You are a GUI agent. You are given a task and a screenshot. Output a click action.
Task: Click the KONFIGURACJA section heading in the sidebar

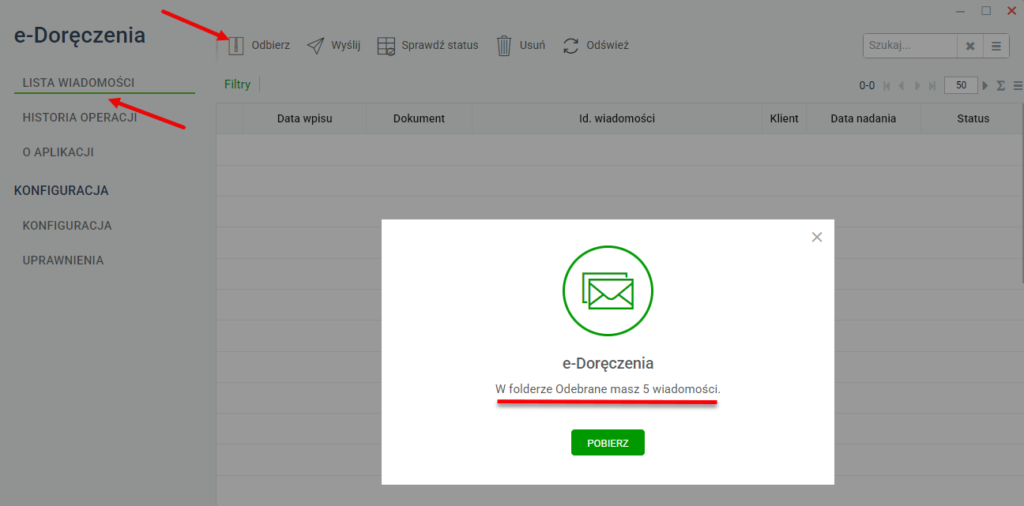[x=61, y=191]
